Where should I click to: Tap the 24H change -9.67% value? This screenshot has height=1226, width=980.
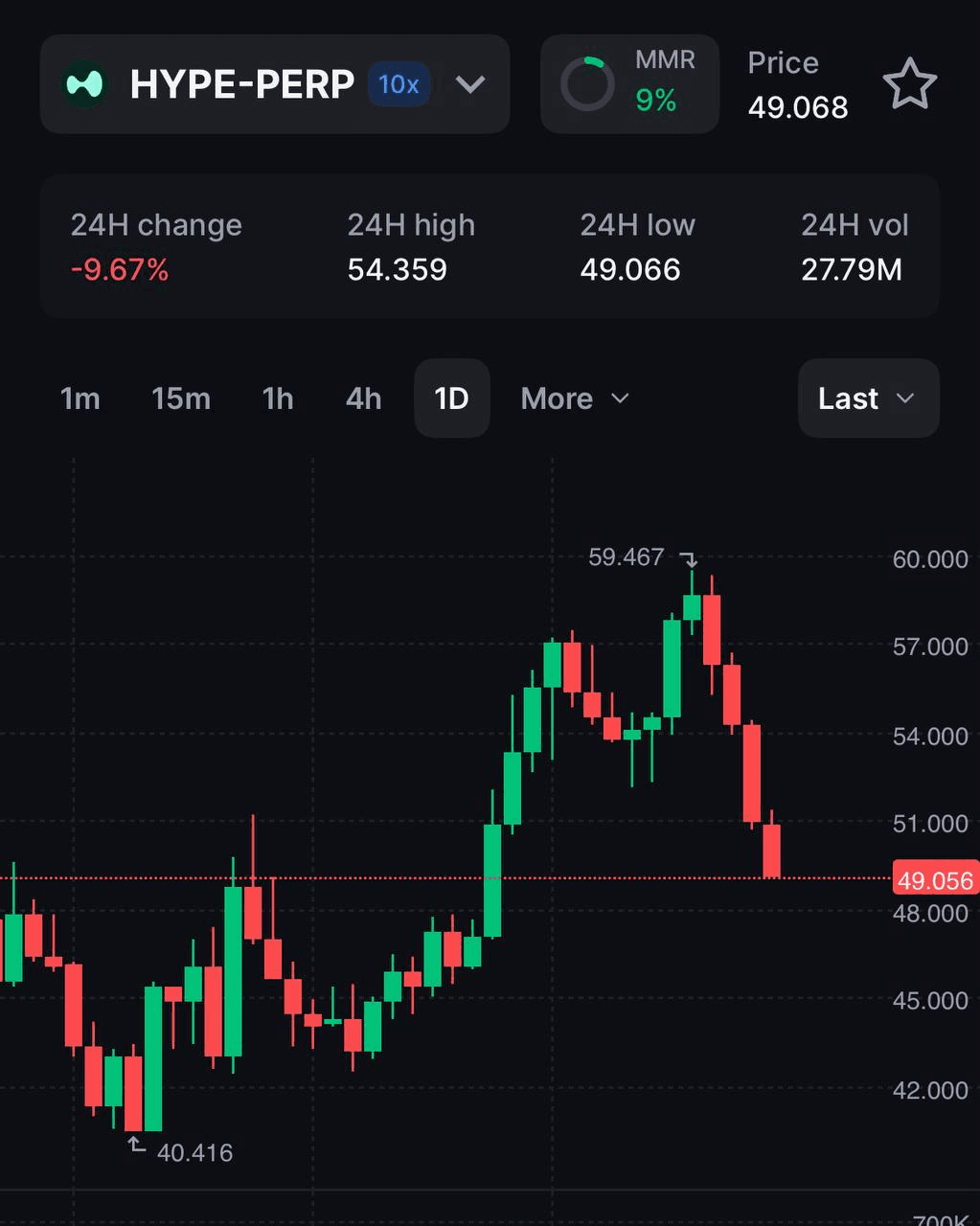(120, 270)
